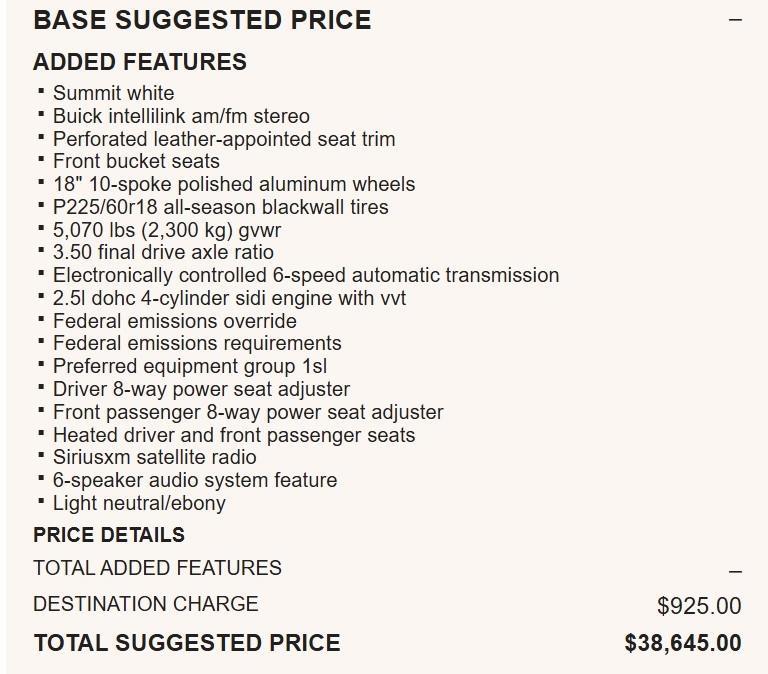Click the $38,645.00 total suggested price
This screenshot has height=674, width=768.
pos(683,643)
